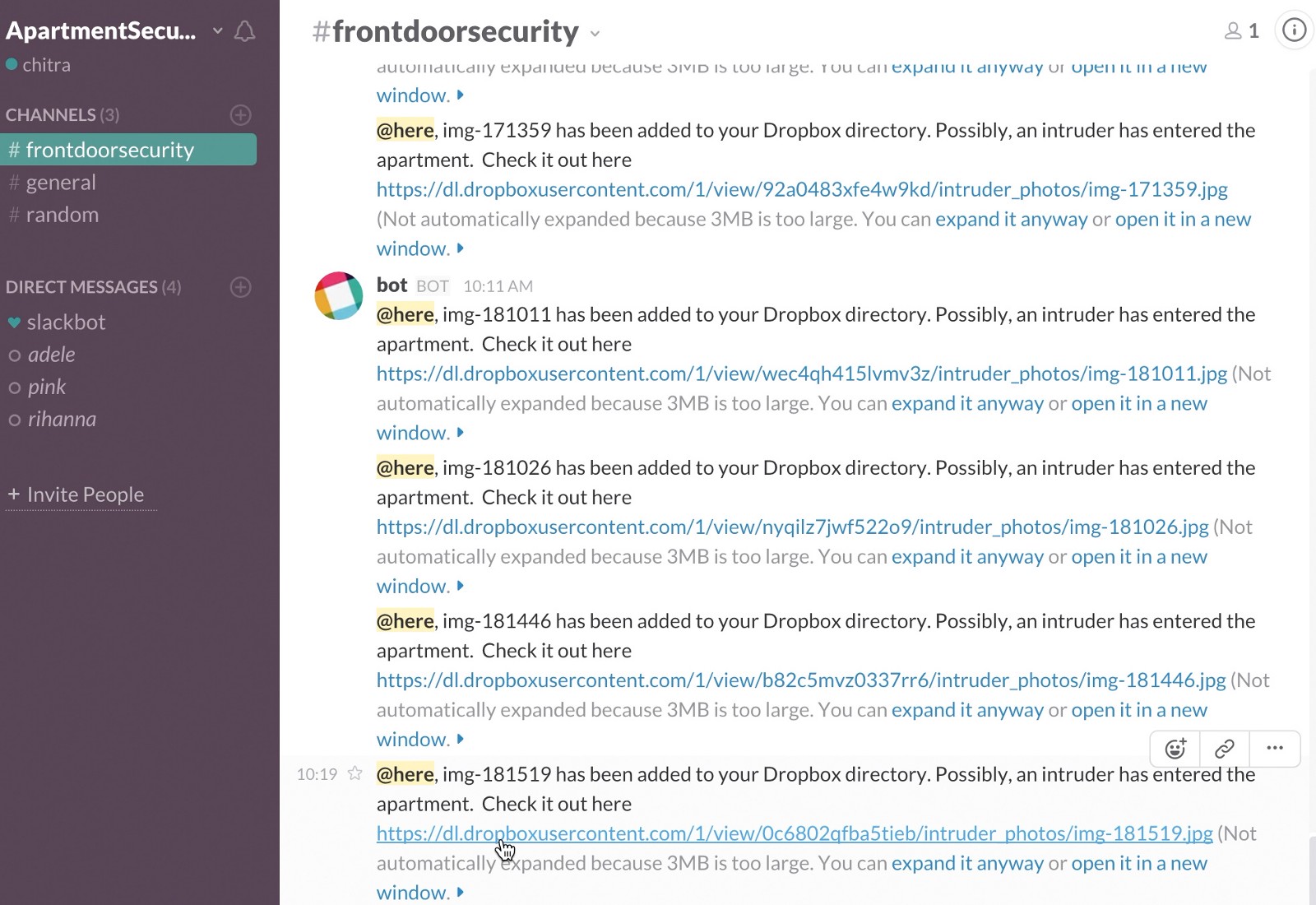Open the #frontdoorsecurity channel dropdown

click(595, 34)
